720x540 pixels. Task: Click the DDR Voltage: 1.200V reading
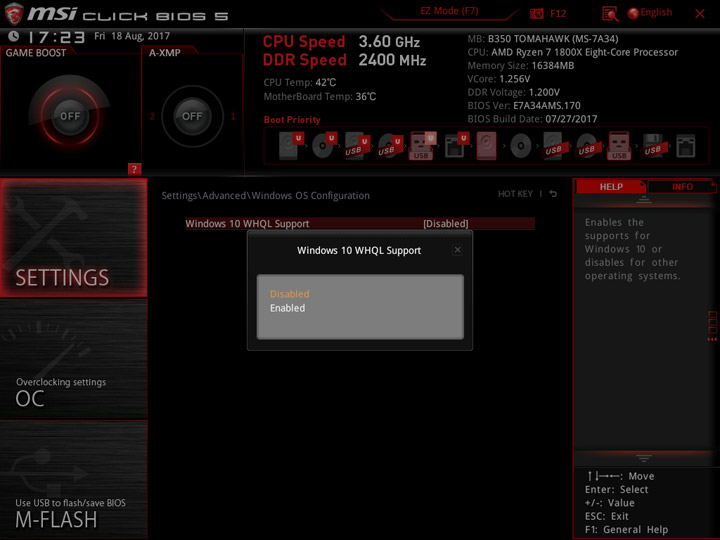513,92
